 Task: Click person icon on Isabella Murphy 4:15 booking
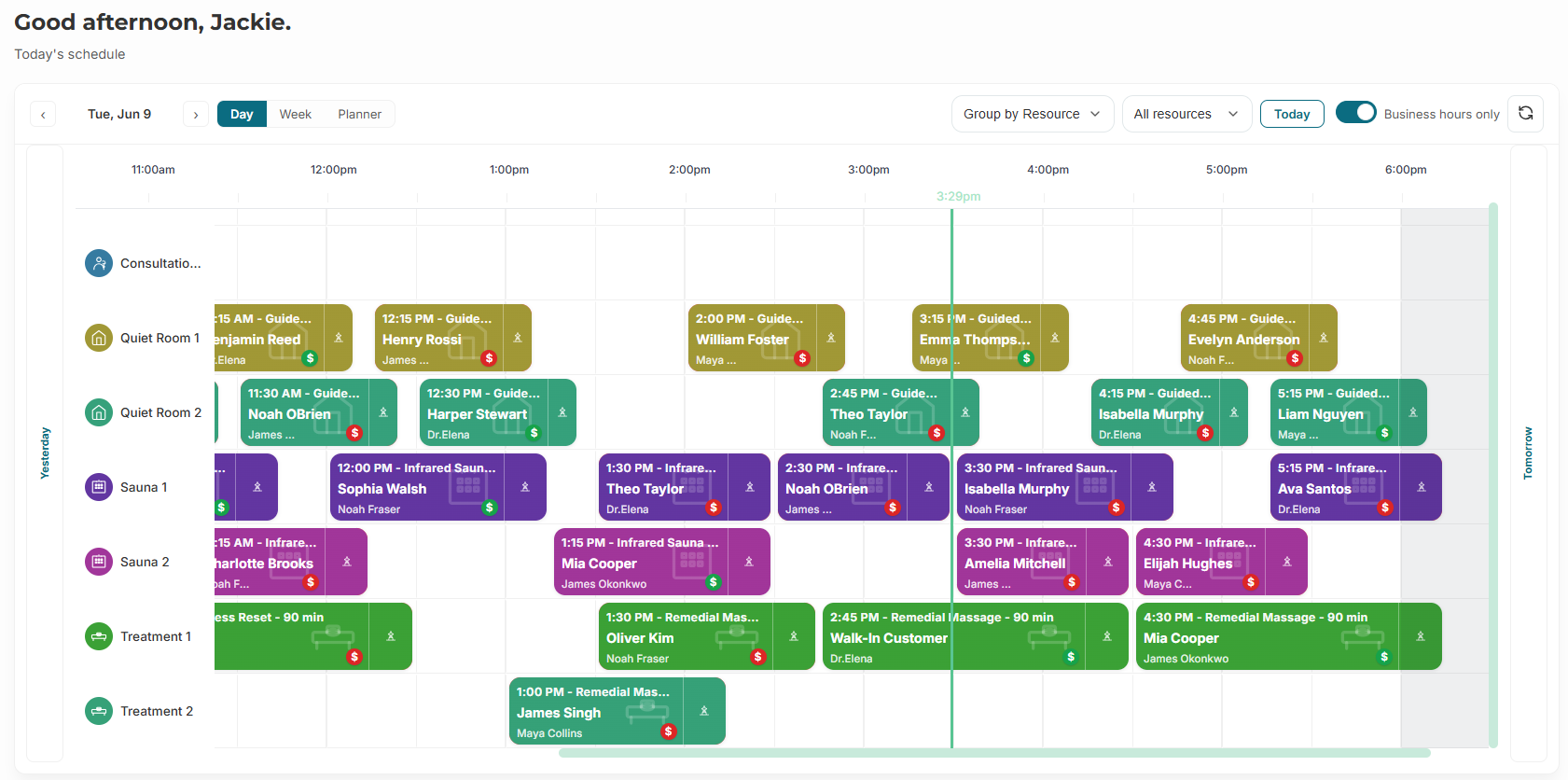tap(1234, 412)
